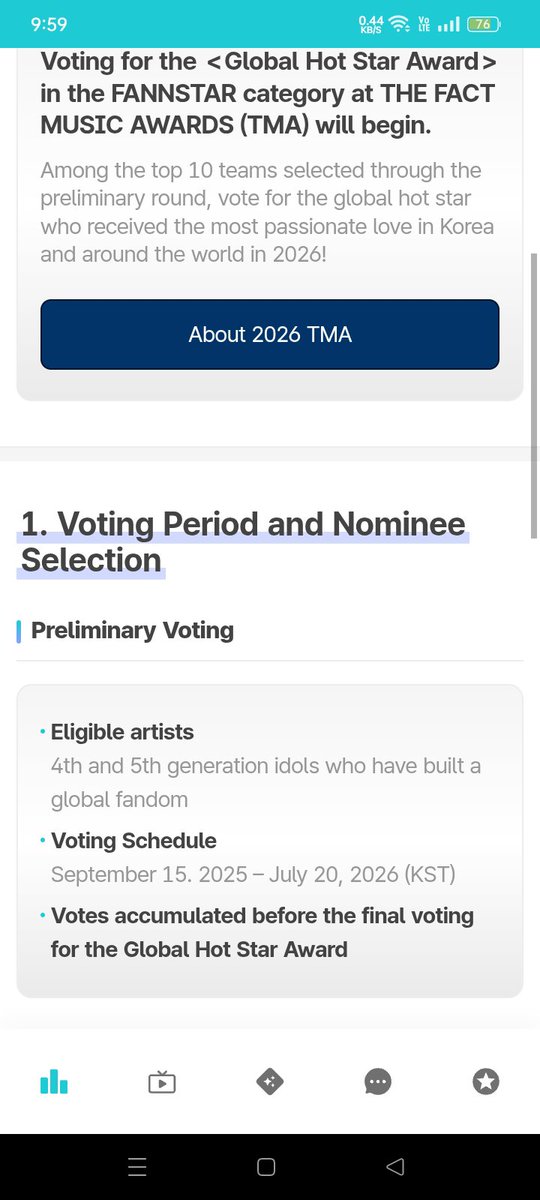Screen dimensions: 540x1200
Task: Open the chat bubble tab icon
Action: [378, 1081]
